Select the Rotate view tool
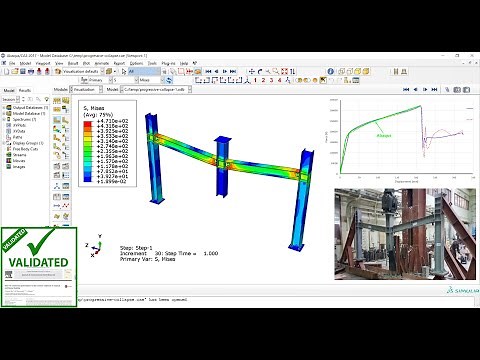 coord(260,71)
